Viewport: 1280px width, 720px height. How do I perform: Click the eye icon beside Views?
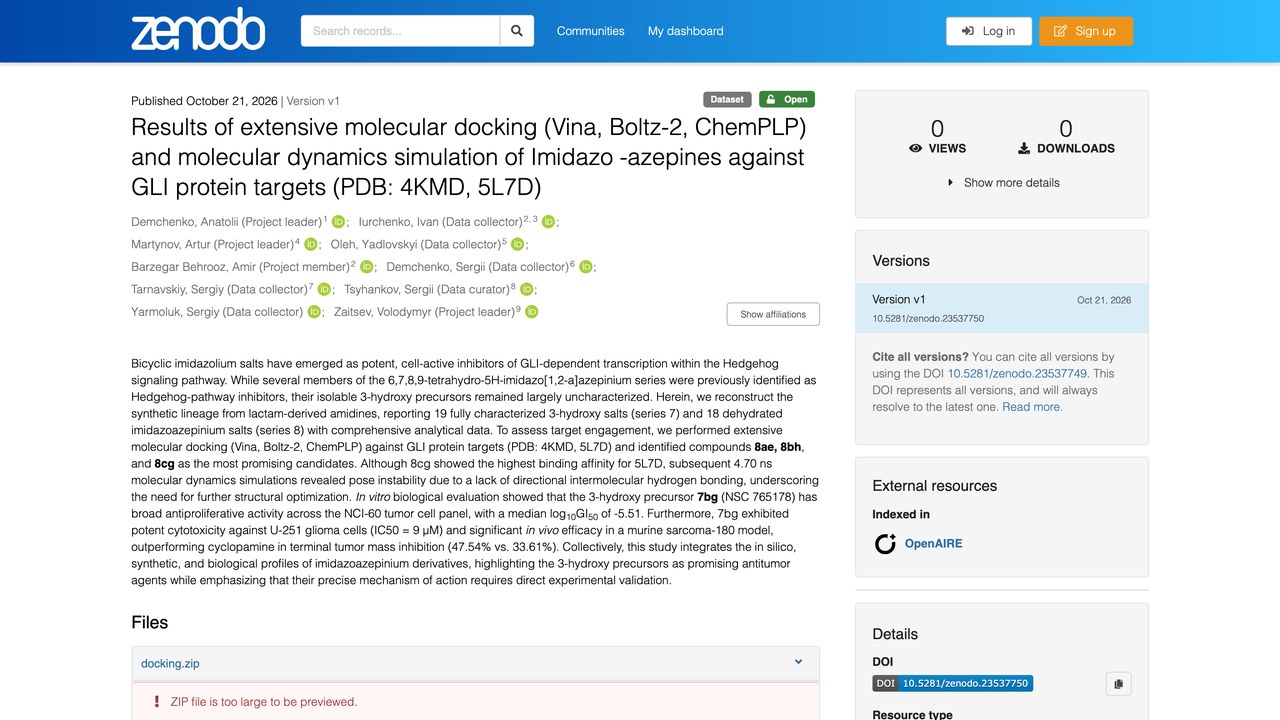(915, 148)
